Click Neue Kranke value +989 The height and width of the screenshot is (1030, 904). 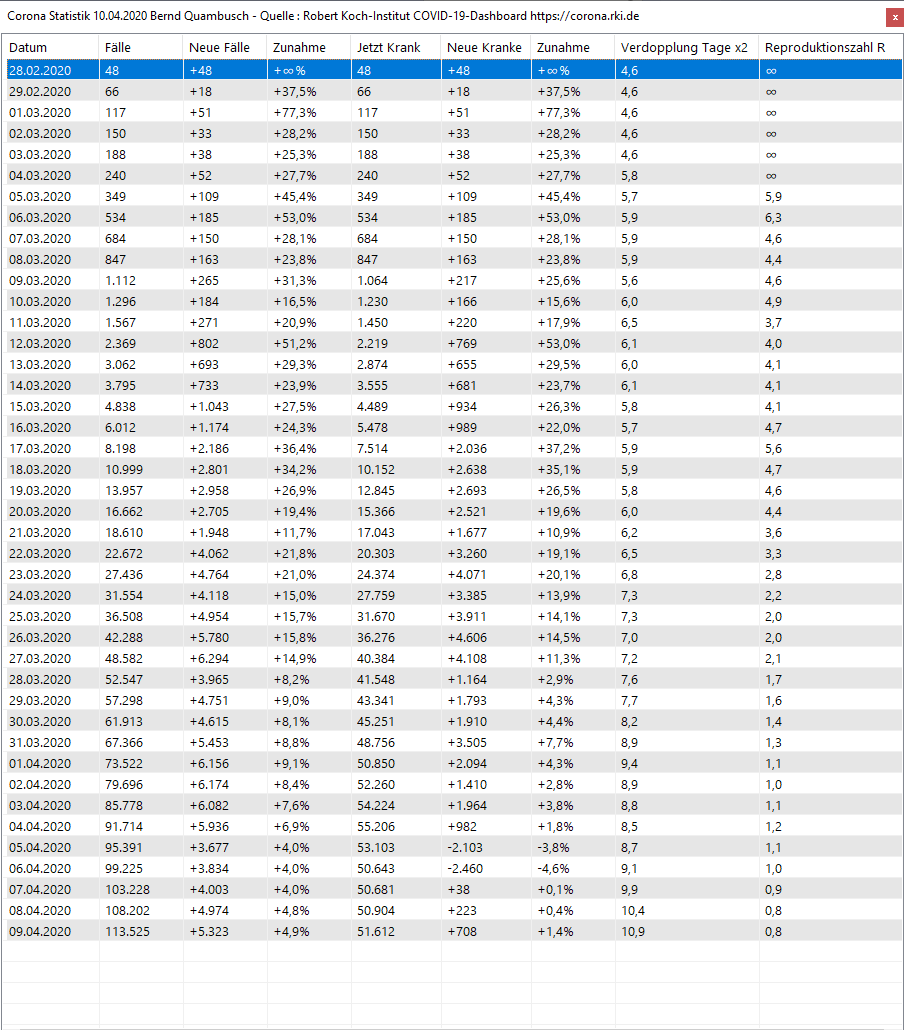(462, 428)
